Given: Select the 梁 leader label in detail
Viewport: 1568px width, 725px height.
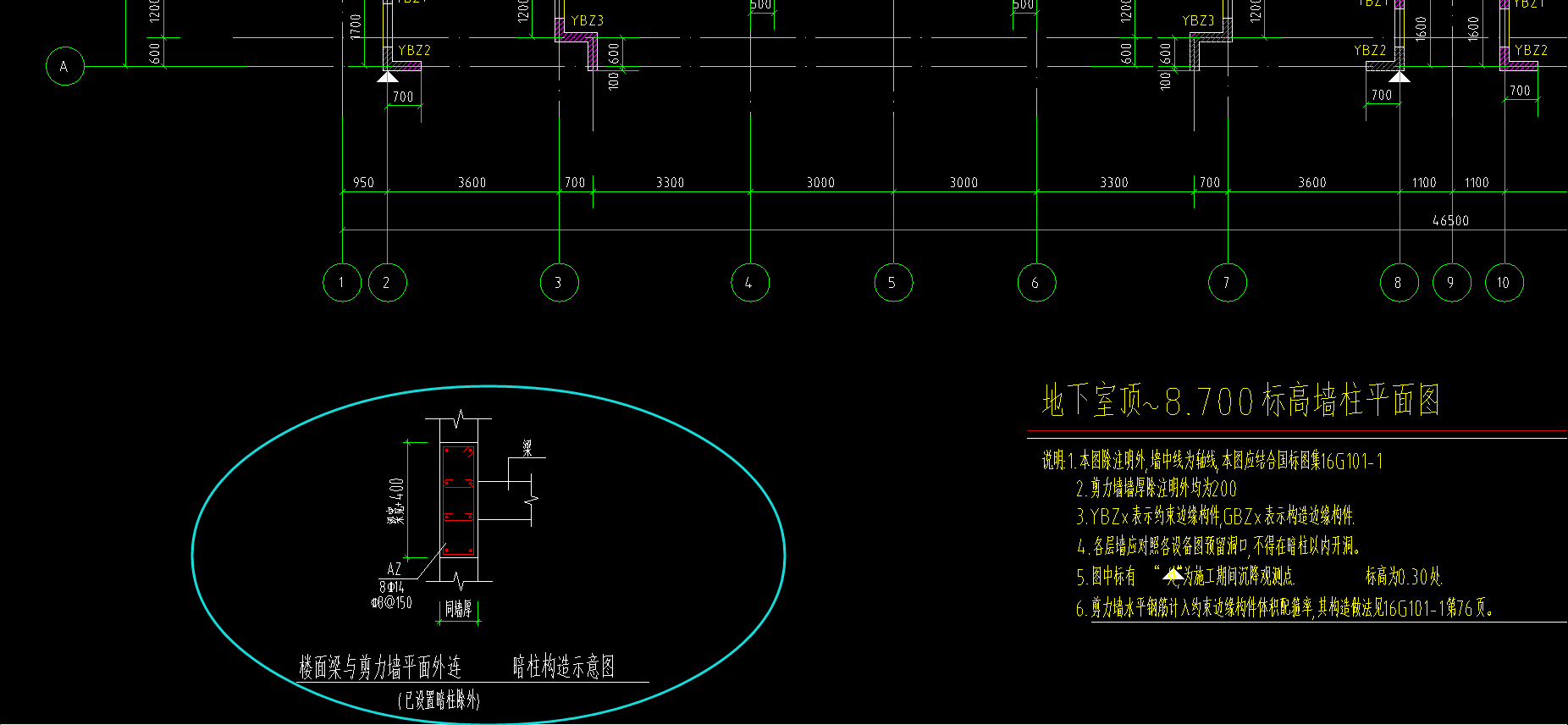Looking at the screenshot, I should (x=527, y=449).
